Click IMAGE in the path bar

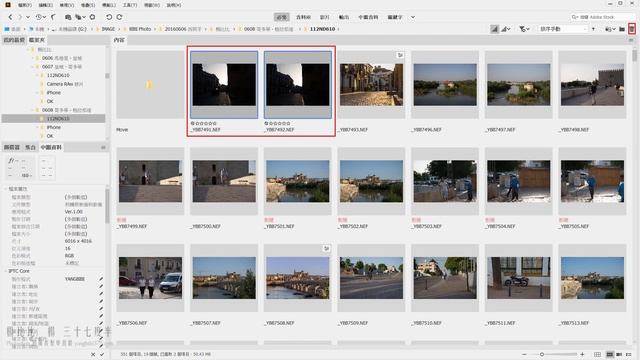pyautogui.click(x=108, y=29)
